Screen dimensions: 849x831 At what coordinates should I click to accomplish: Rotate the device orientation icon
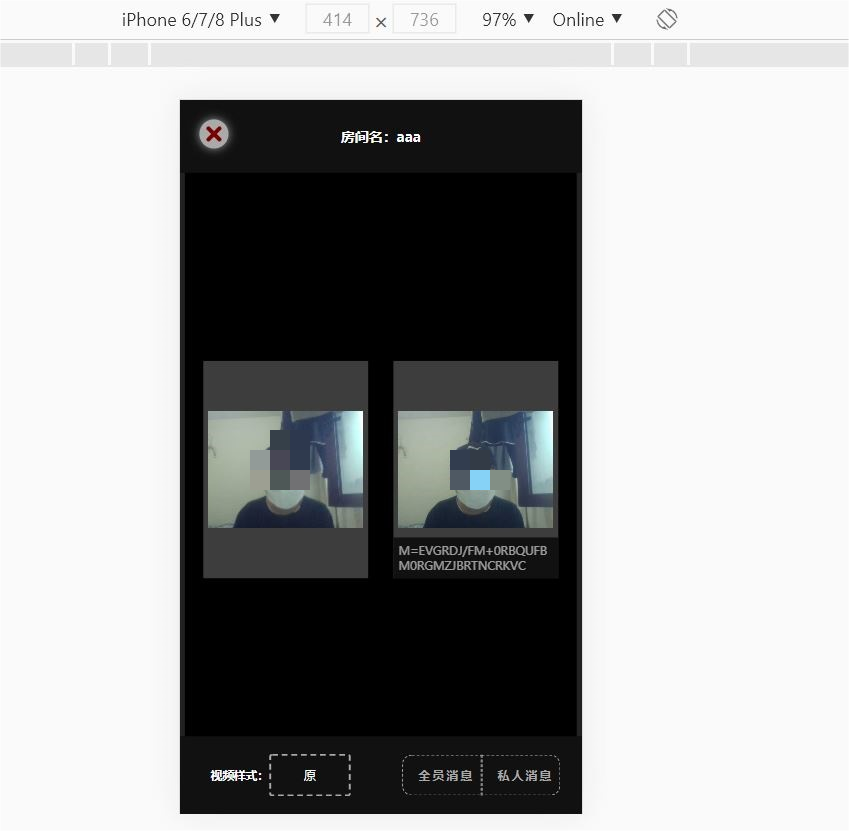point(667,19)
